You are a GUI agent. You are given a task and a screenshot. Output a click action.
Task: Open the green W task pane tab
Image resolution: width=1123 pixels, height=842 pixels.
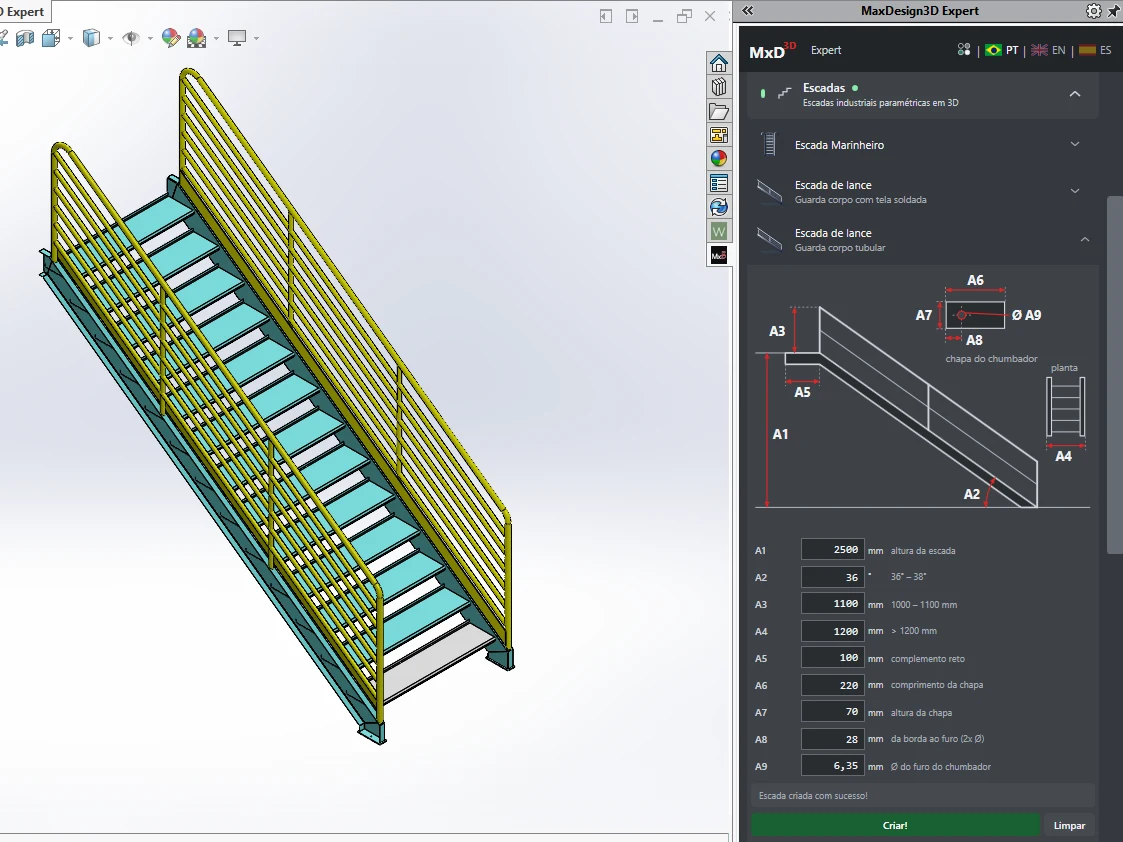point(718,231)
